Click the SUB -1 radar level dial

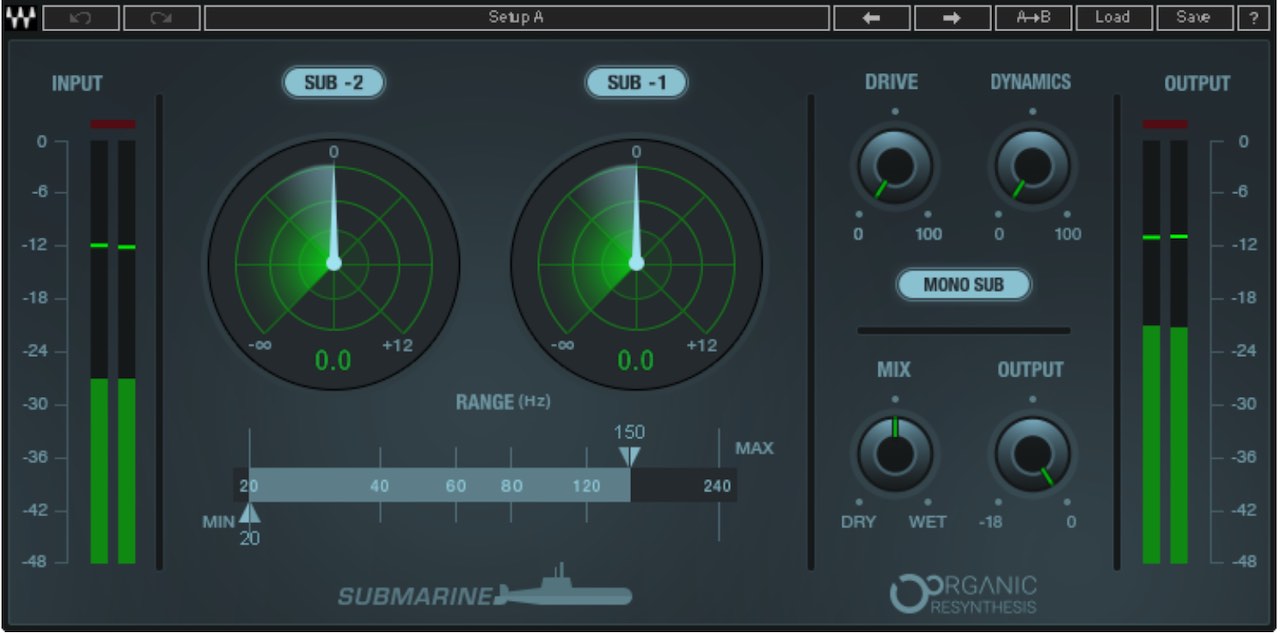(636, 263)
